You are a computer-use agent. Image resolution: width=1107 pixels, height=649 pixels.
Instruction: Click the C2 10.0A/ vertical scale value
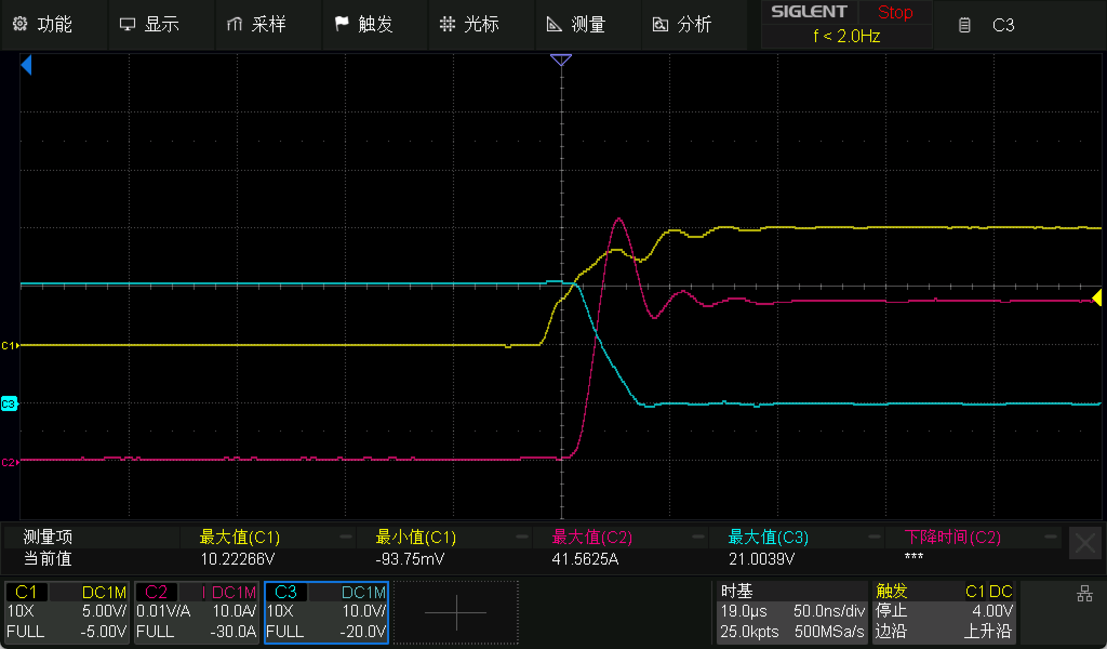234,612
